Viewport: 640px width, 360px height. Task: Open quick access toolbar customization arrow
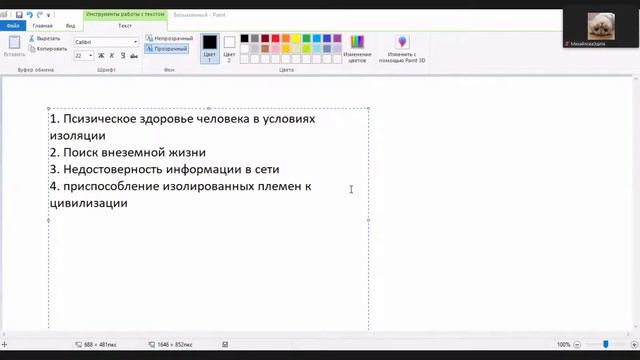[49, 15]
